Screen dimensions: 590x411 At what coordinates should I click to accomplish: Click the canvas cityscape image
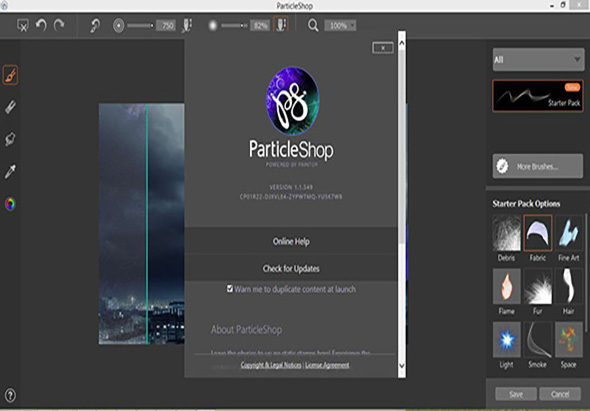pos(141,224)
